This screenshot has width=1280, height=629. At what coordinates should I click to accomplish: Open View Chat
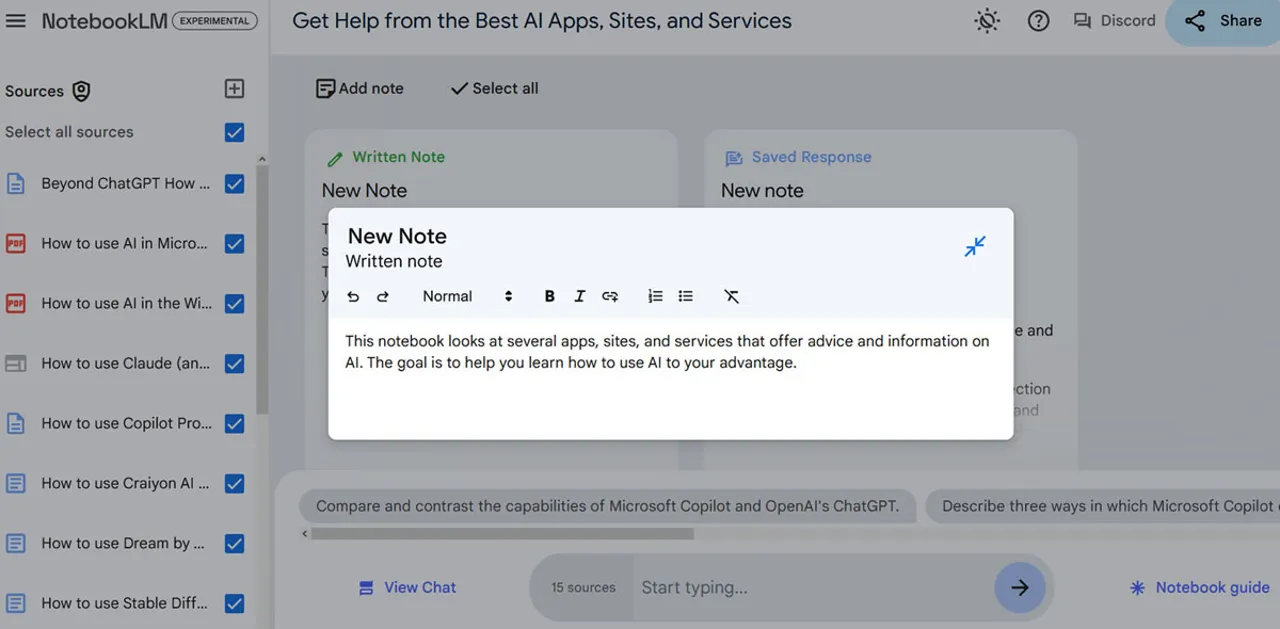click(x=407, y=587)
